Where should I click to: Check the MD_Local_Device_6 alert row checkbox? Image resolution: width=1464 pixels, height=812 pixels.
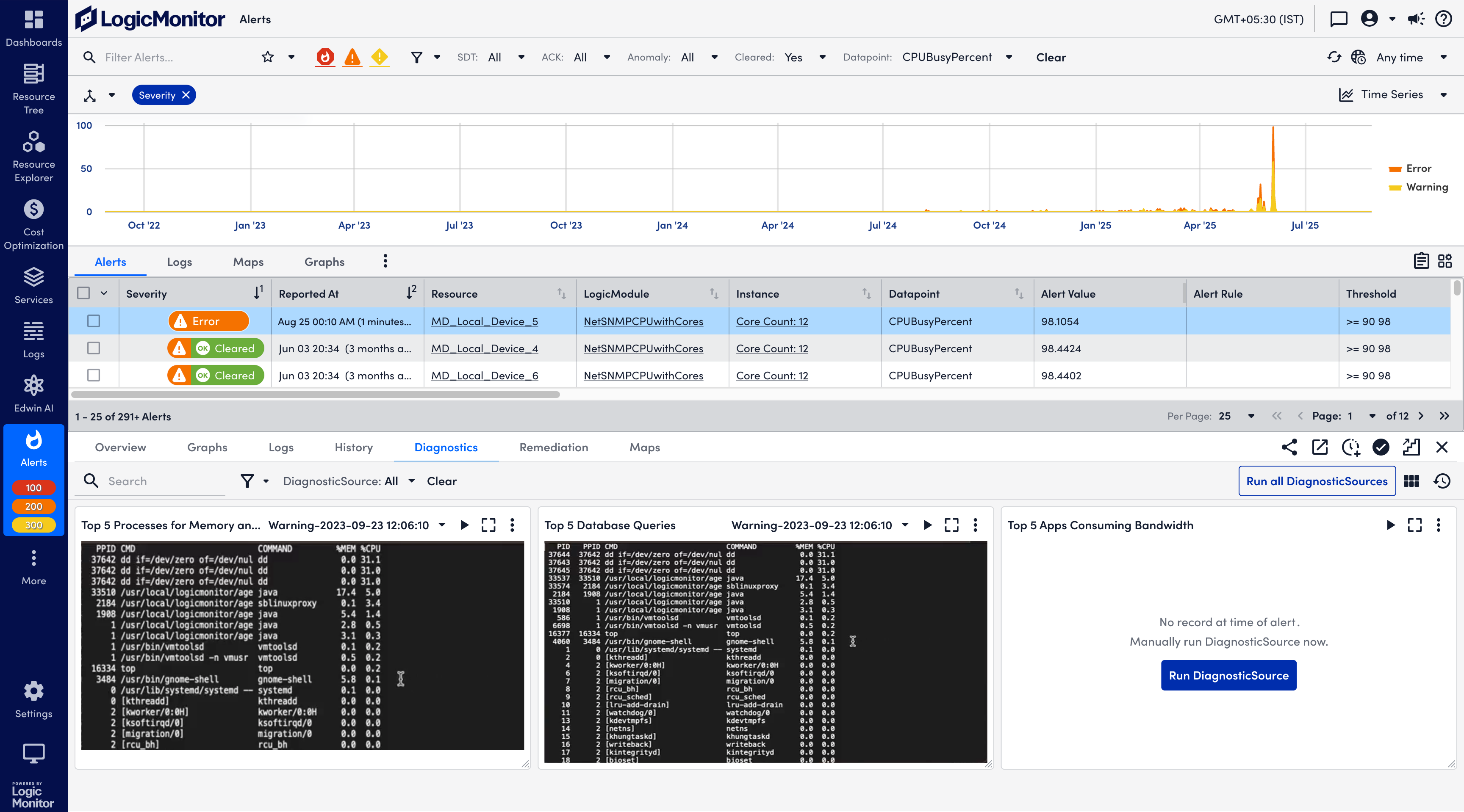[x=94, y=376]
